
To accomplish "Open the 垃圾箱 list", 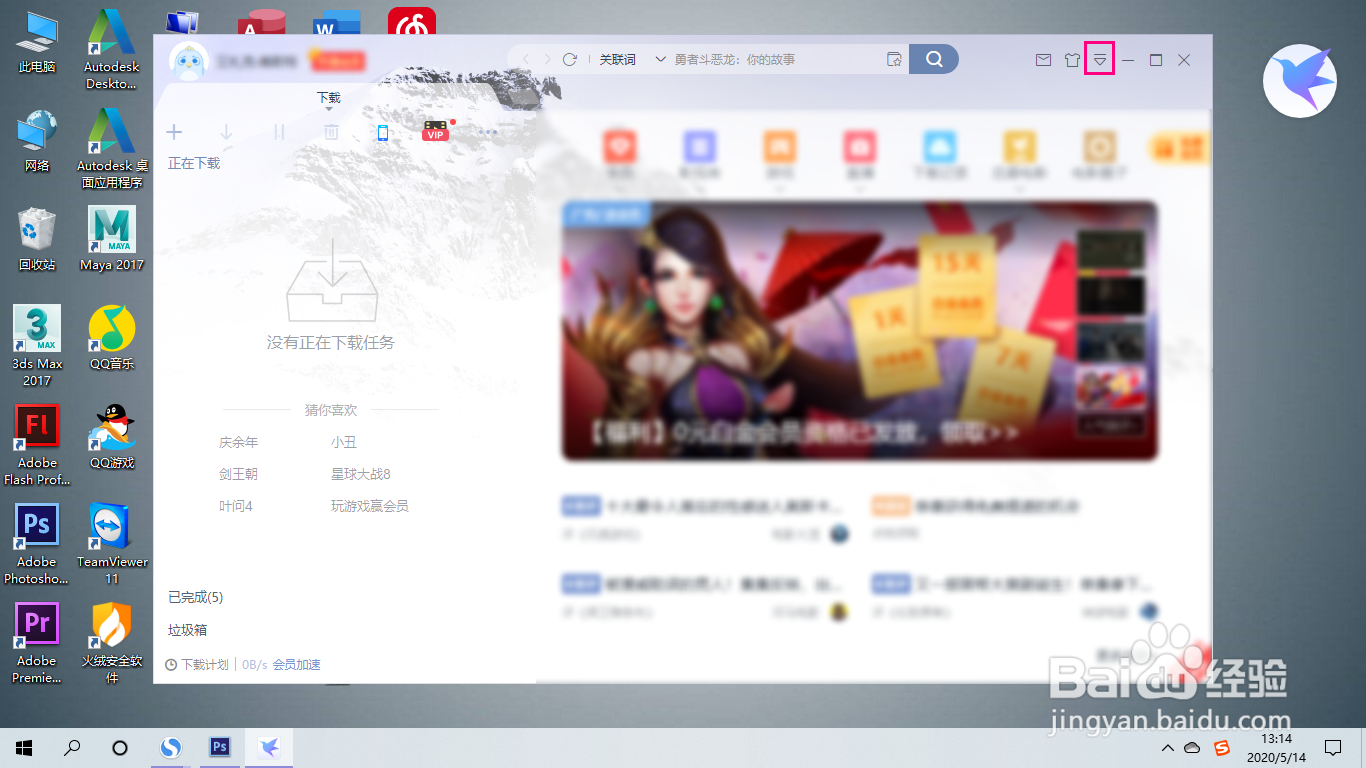I will [x=187, y=630].
